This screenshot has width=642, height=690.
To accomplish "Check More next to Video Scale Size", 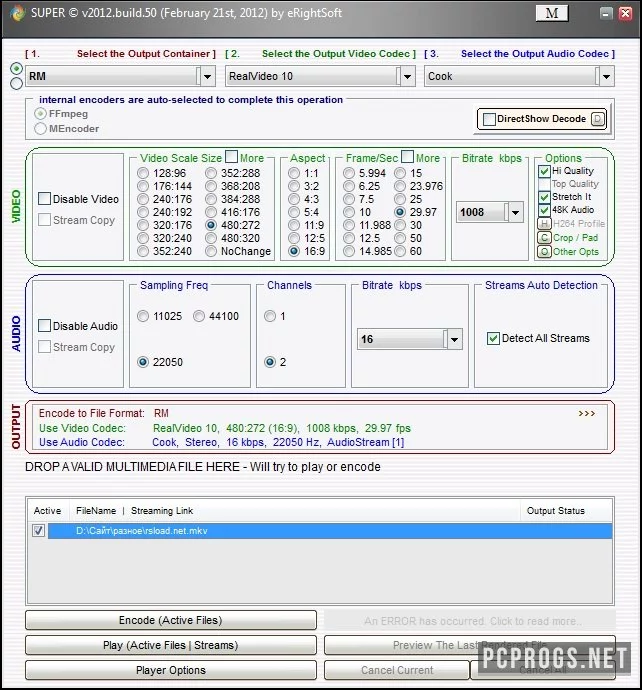I will click(231, 157).
